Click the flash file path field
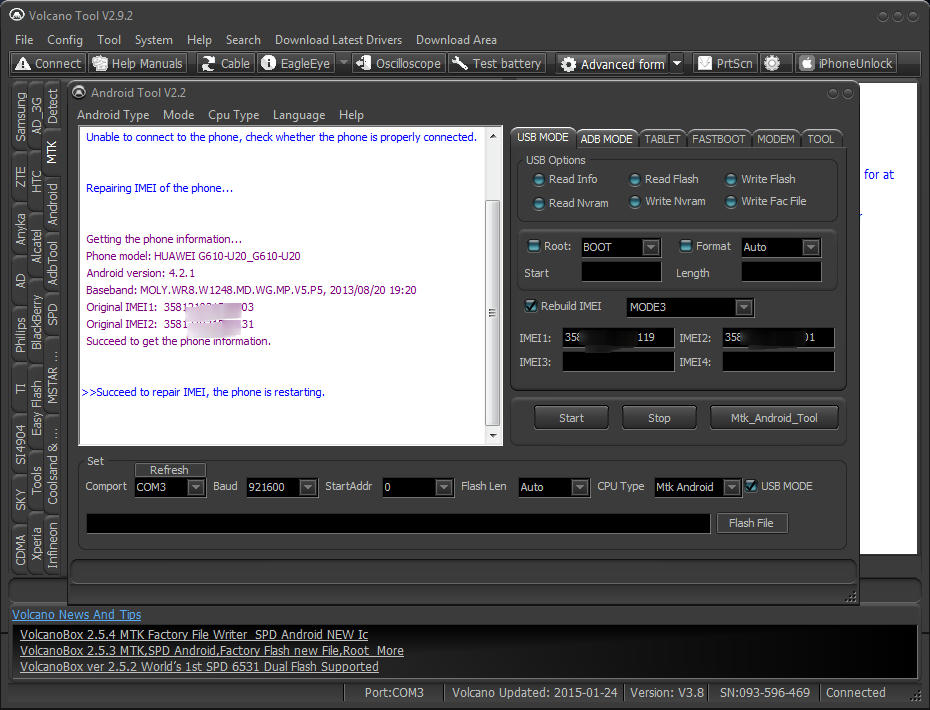This screenshot has height=710, width=930. coord(398,523)
